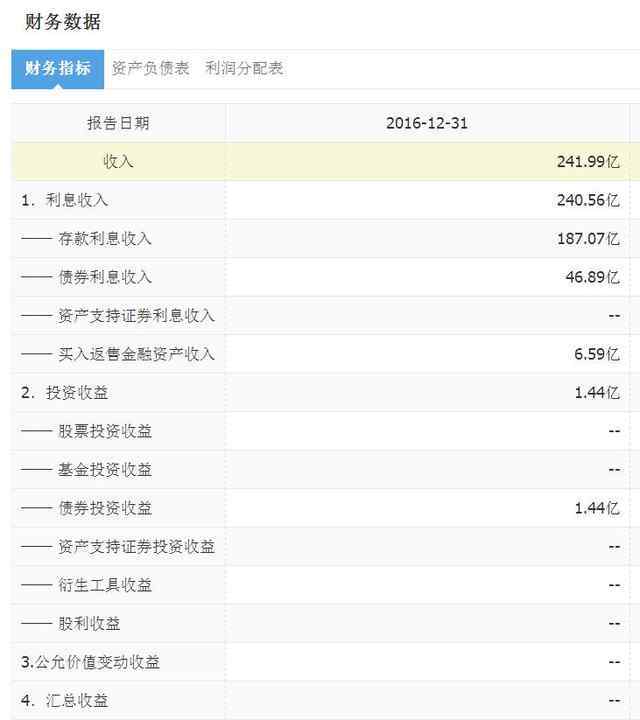Open the 资产负债表 tab

(151, 68)
